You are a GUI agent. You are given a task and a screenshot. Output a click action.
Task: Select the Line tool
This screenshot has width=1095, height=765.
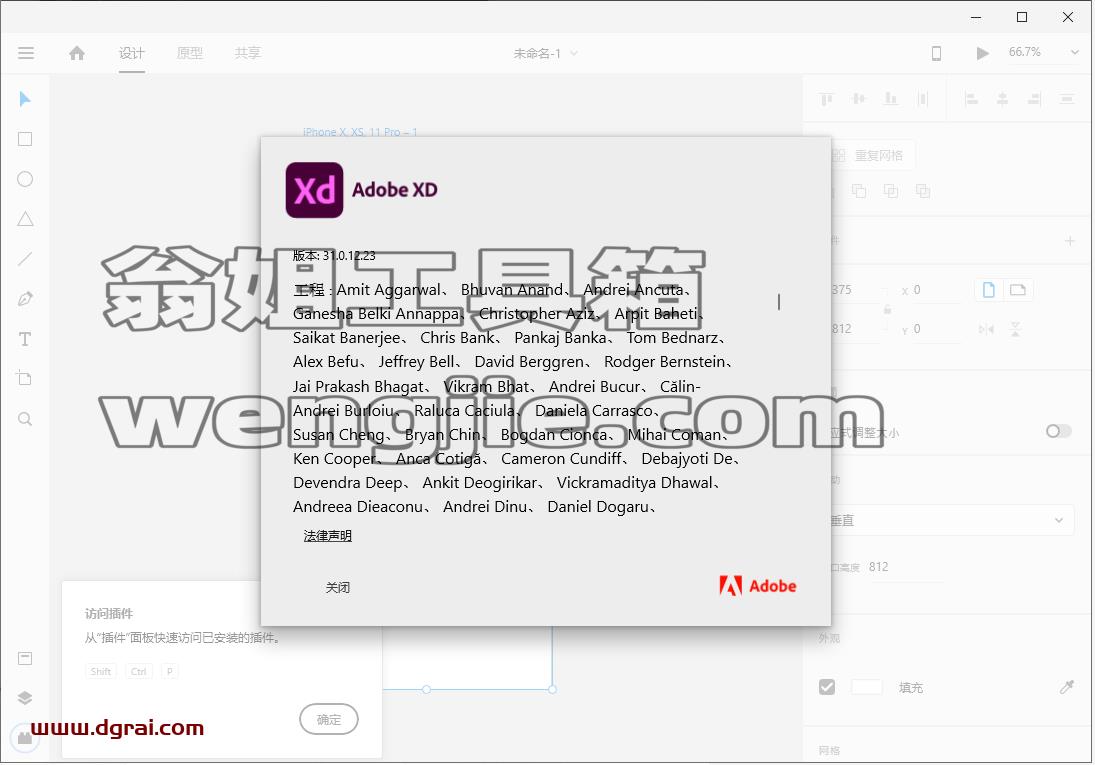25,259
